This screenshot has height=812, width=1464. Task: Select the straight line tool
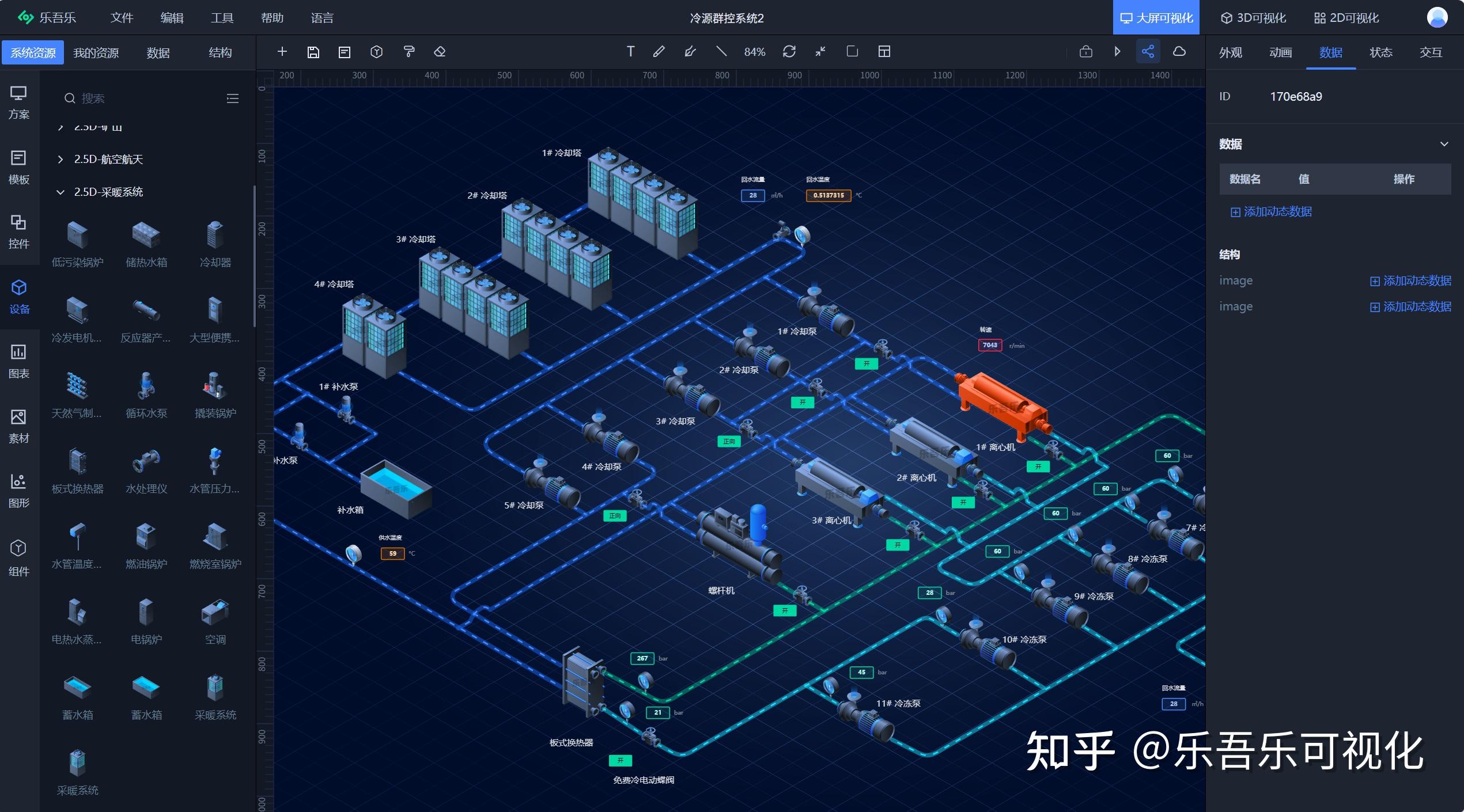point(721,51)
